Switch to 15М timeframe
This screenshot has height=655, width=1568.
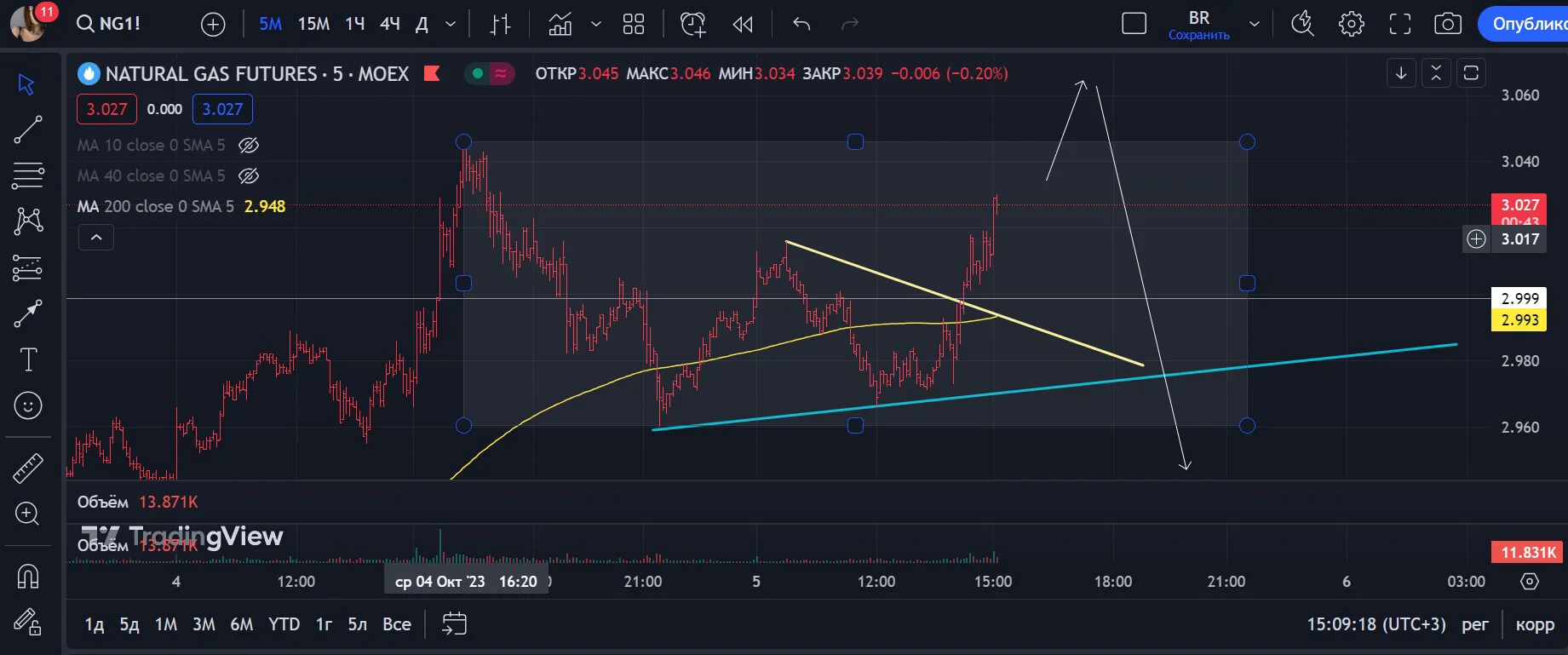[313, 25]
